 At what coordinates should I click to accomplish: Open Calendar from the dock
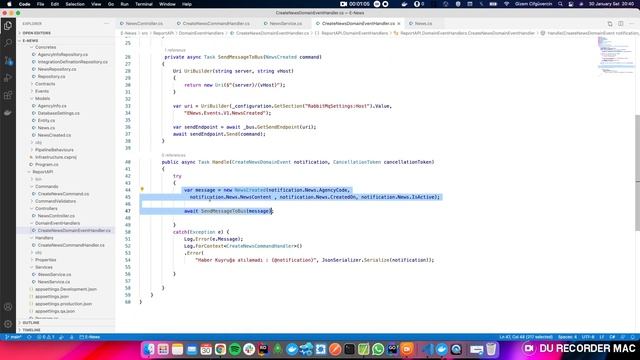(x=206, y=349)
